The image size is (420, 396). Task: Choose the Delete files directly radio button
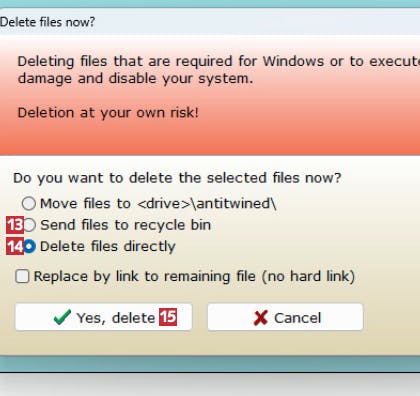coord(29,247)
